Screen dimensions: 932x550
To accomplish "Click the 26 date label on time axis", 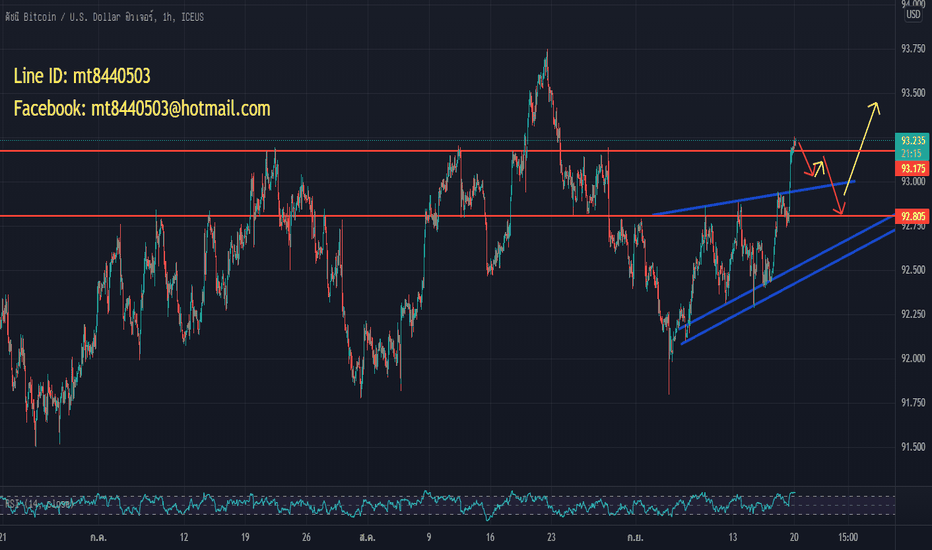I will click(306, 537).
